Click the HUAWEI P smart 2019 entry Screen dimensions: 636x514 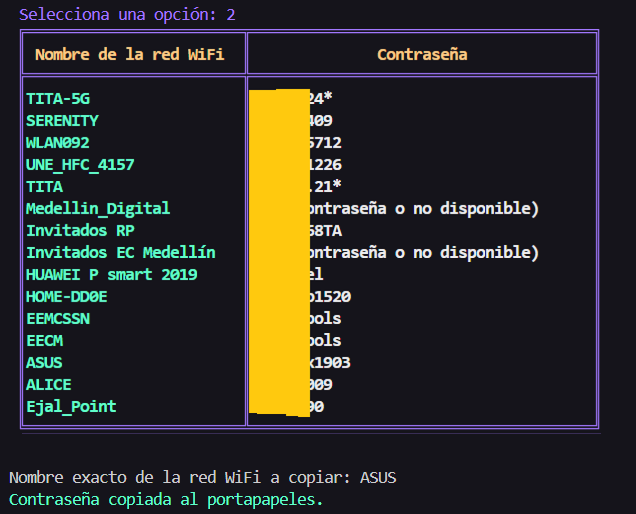point(111,275)
